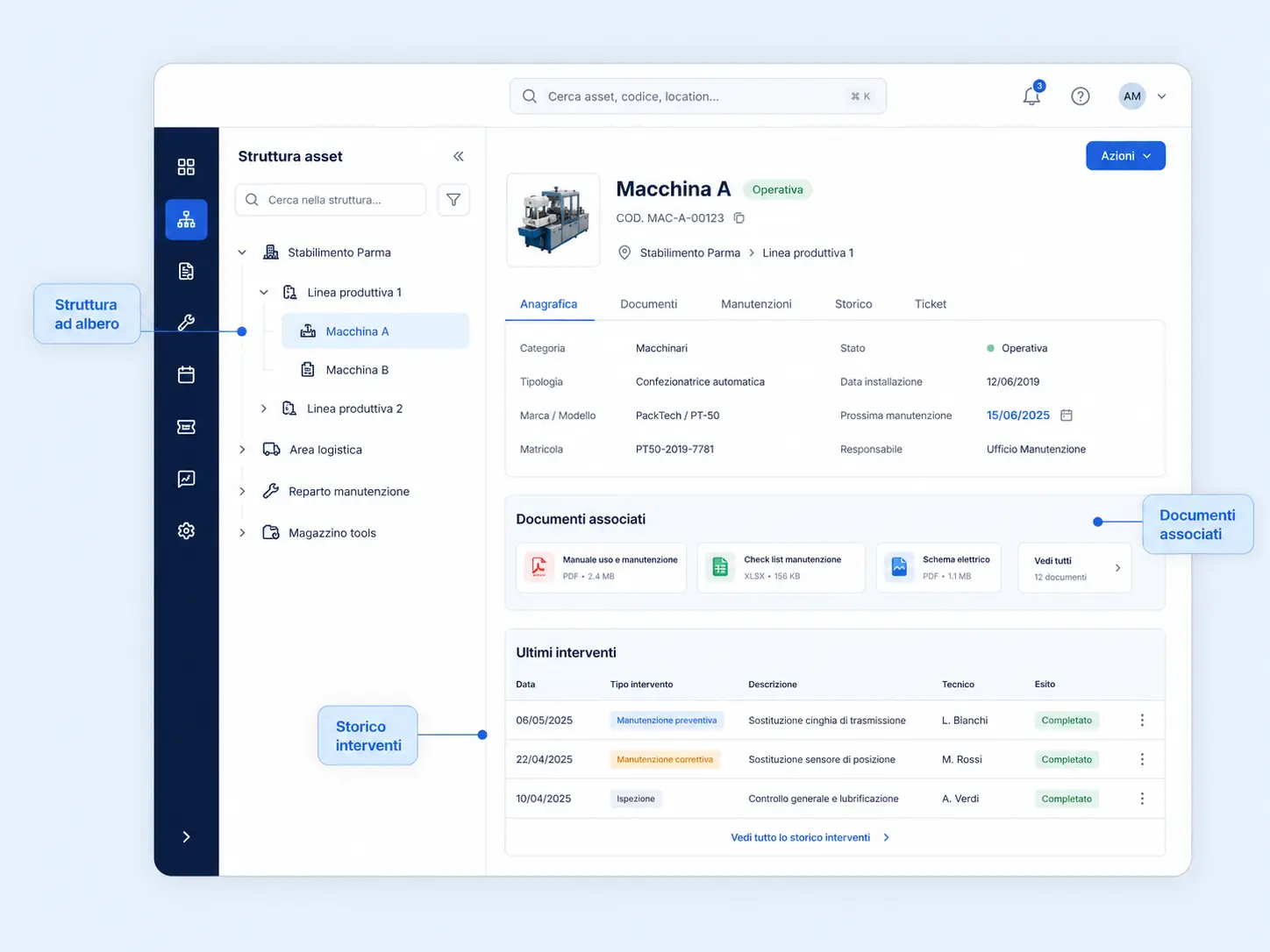1270x952 pixels.
Task: Click the Linea produttiva 1 breadcrumb link
Action: (x=808, y=252)
